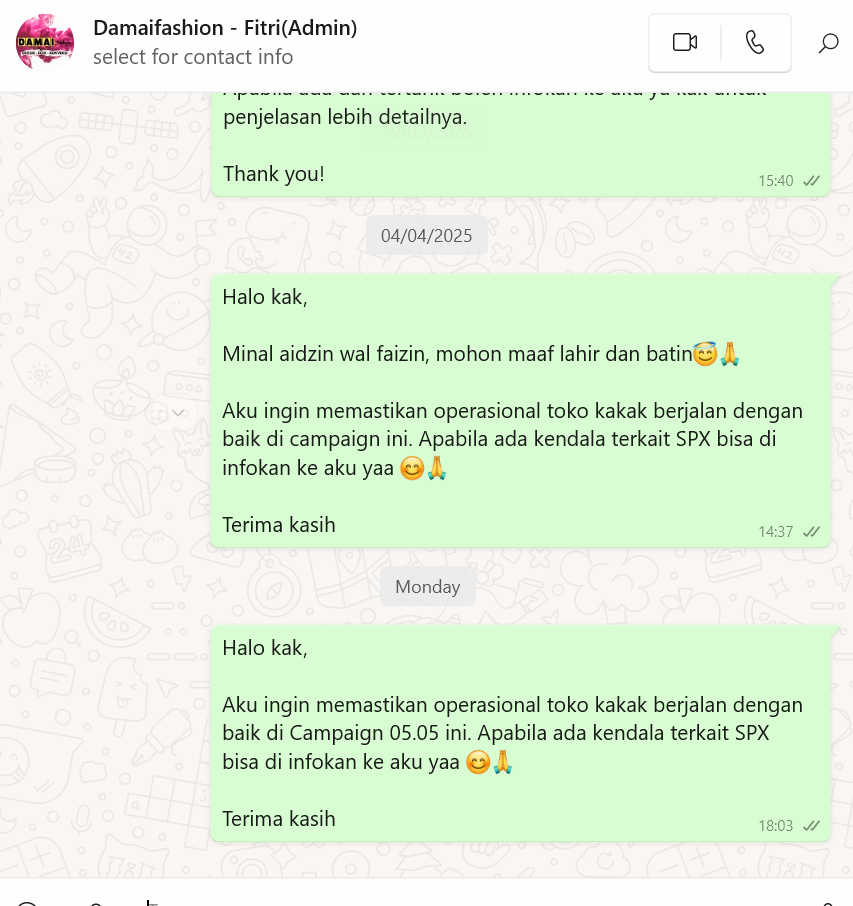Click praying hands emoji after halo smiley
The width and height of the screenshot is (853, 906).
pos(729,354)
